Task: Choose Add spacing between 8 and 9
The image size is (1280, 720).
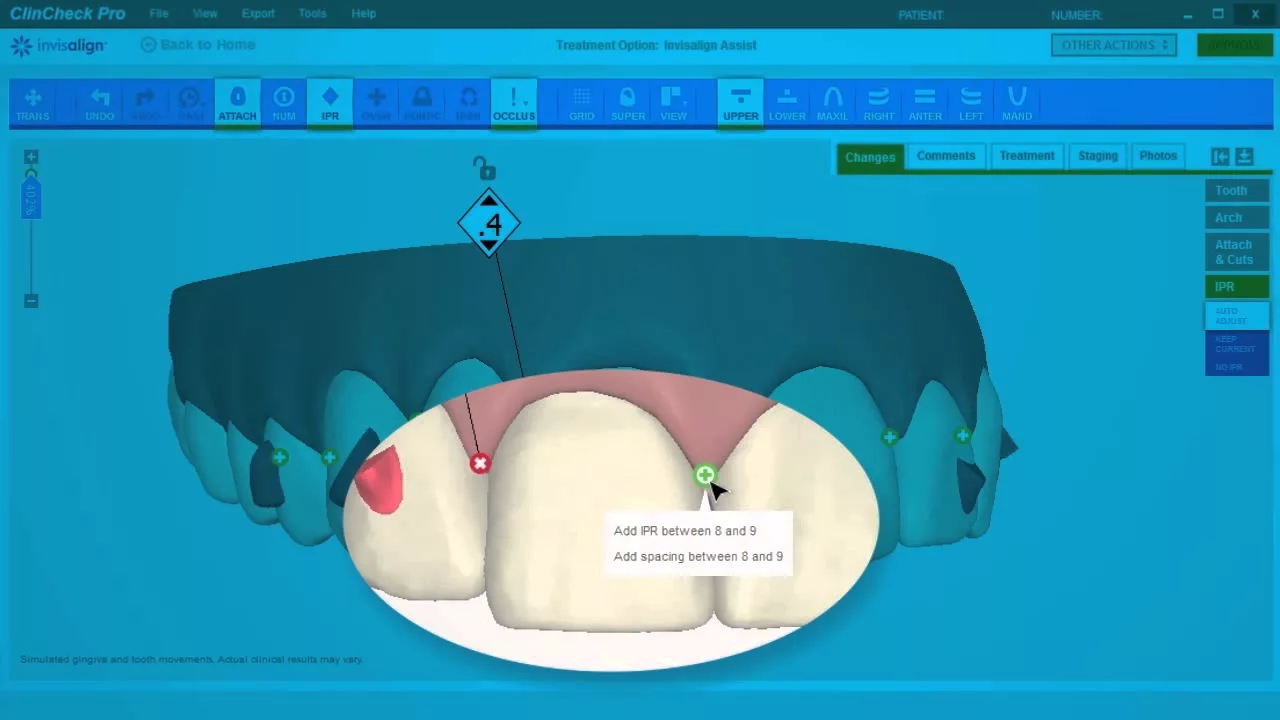Action: coord(698,556)
